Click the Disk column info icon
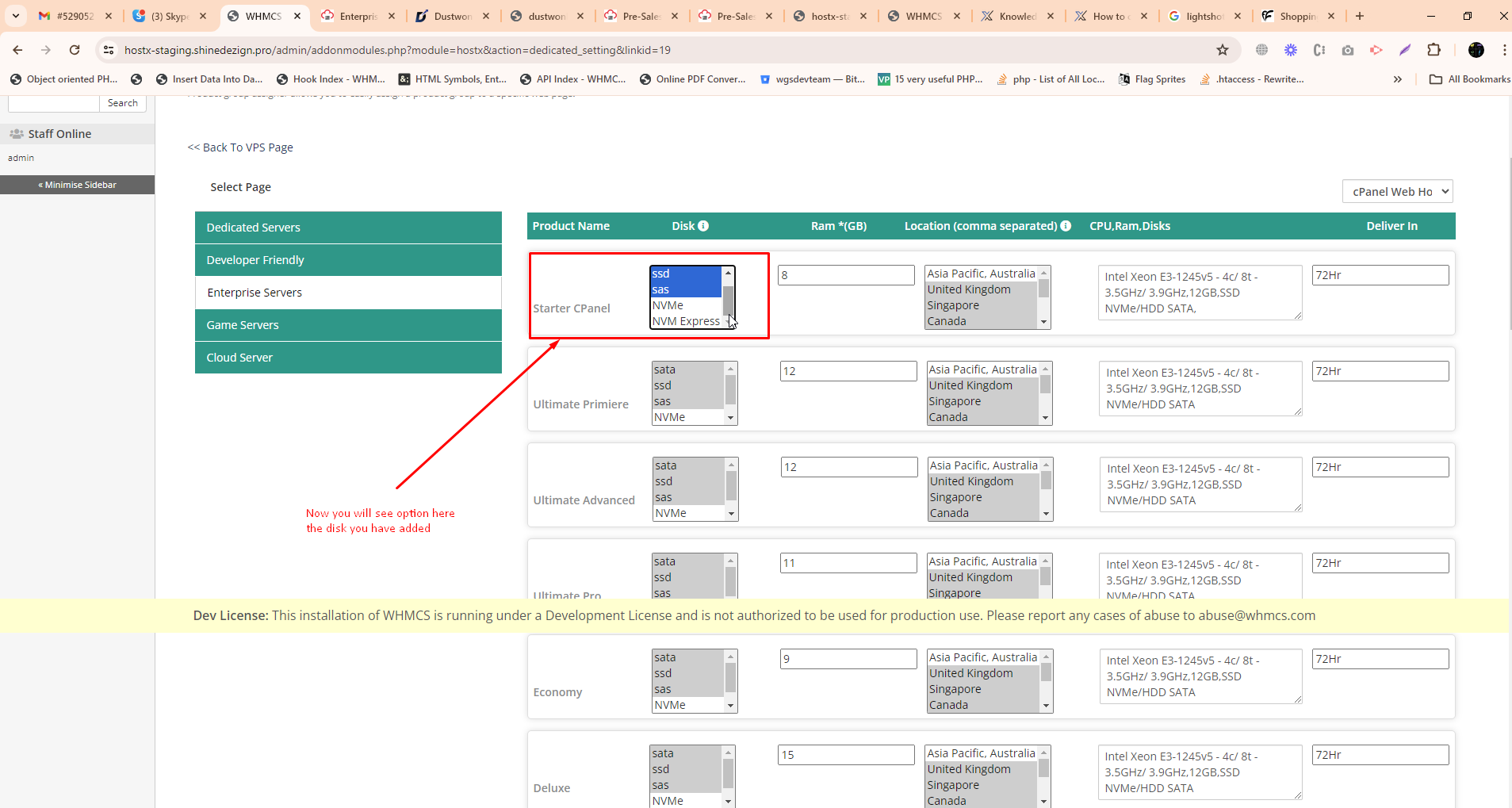 pos(703,226)
